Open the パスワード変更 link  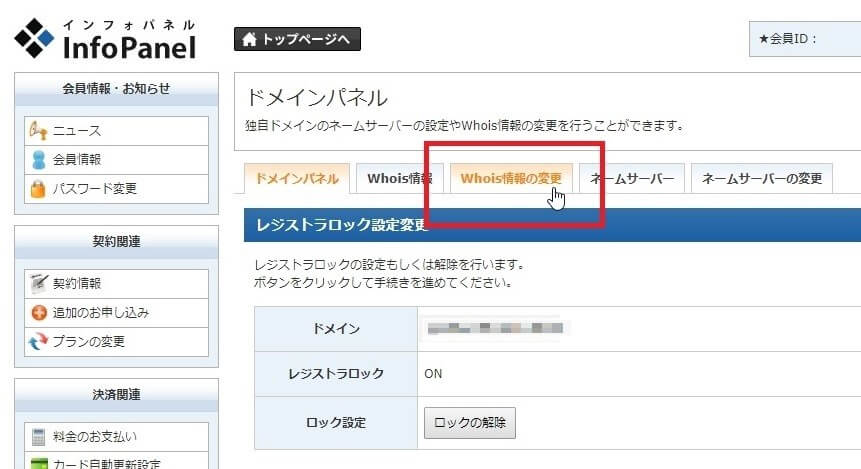(x=95, y=188)
